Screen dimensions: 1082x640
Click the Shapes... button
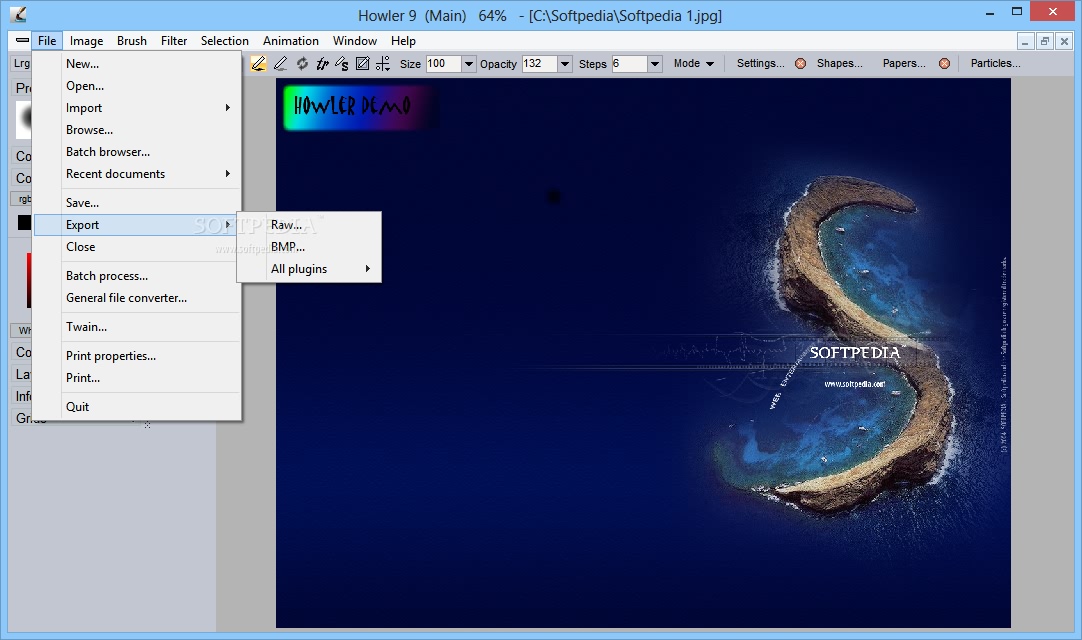(x=840, y=63)
